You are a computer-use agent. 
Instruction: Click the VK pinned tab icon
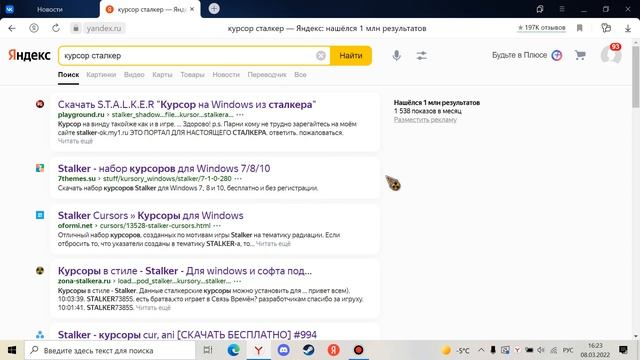tap(9, 9)
